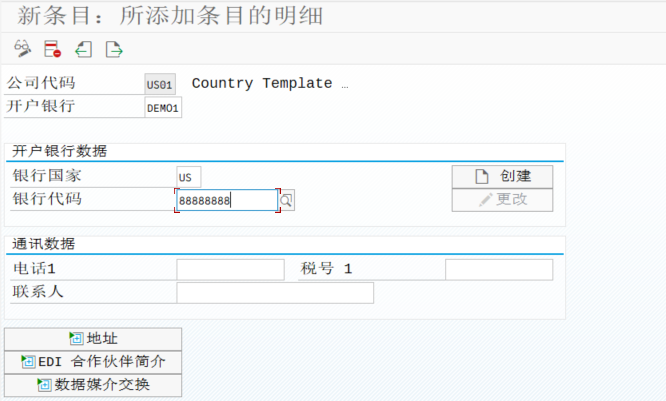Click the 税号 1 label
The width and height of the screenshot is (666, 401).
[x=326, y=268]
